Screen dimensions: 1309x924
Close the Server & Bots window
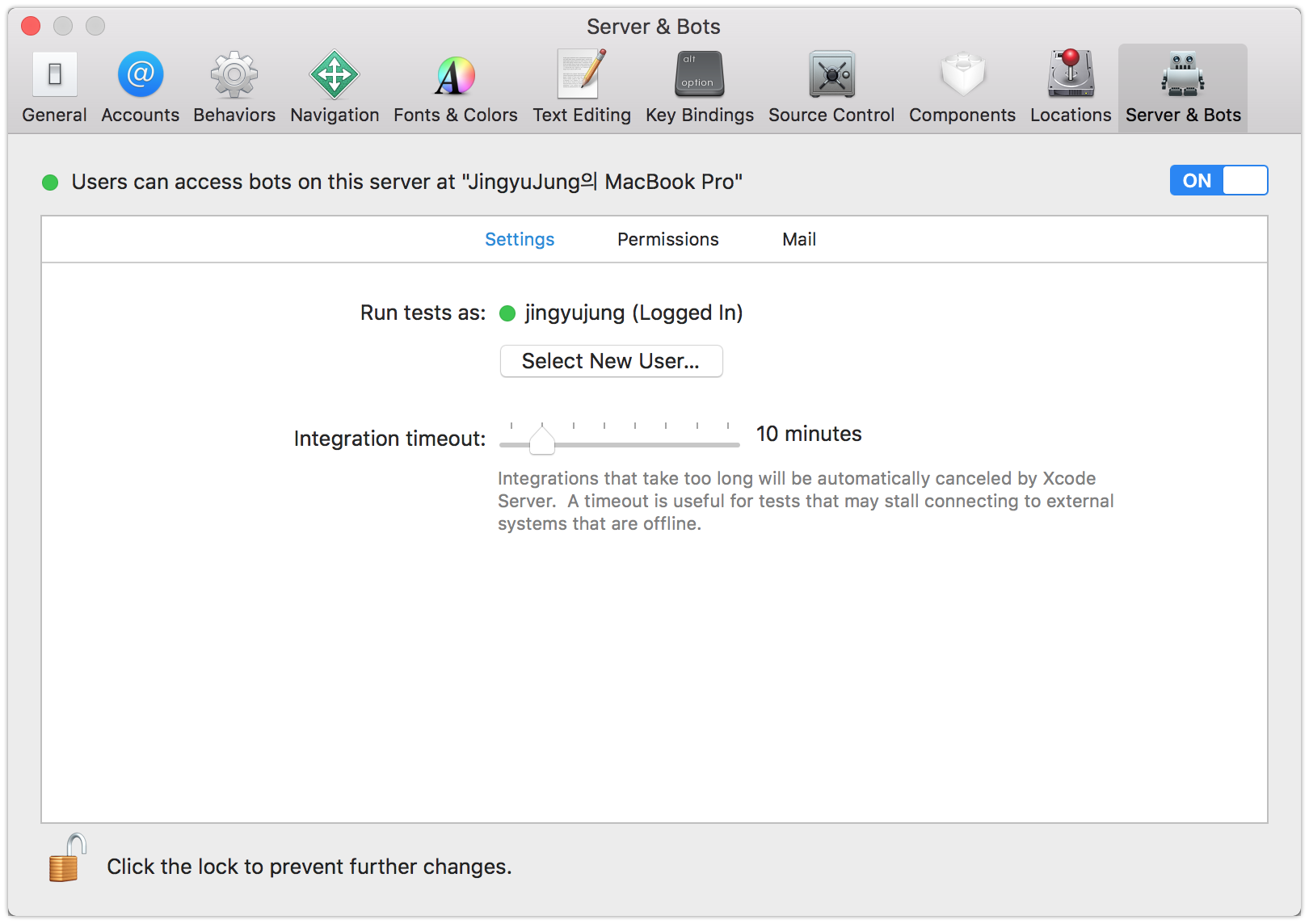pyautogui.click(x=31, y=26)
